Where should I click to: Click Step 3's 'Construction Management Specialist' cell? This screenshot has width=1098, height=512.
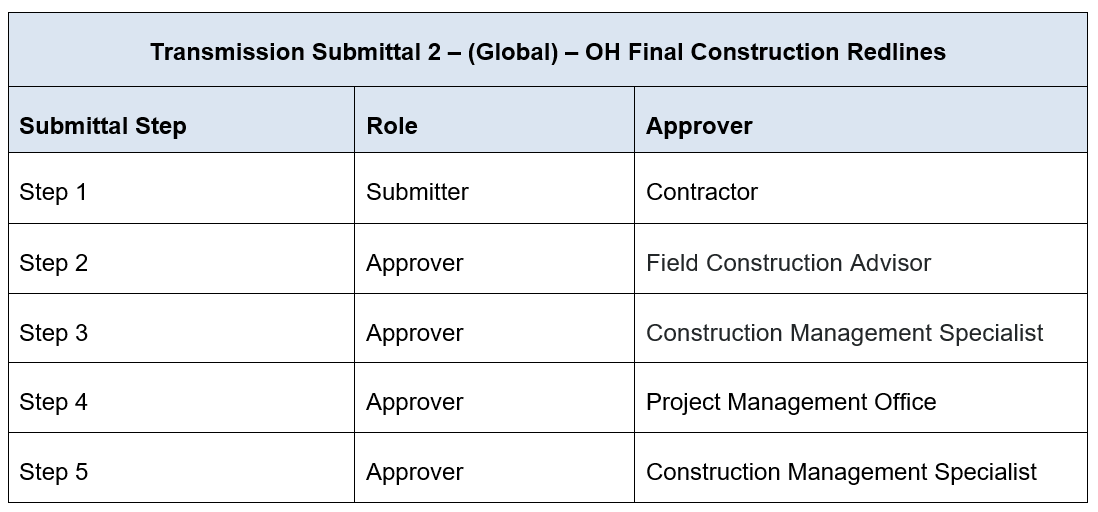tap(844, 333)
